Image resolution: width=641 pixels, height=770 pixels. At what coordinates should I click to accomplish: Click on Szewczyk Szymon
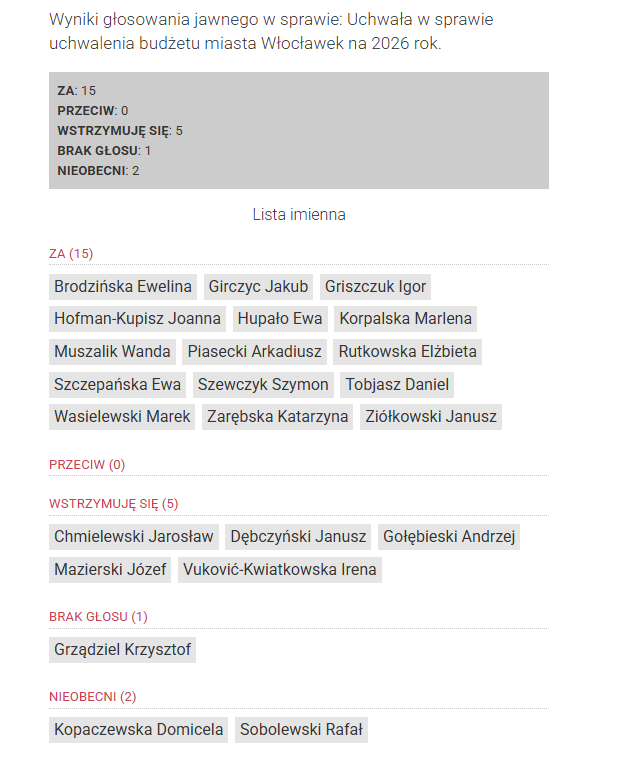click(x=263, y=384)
